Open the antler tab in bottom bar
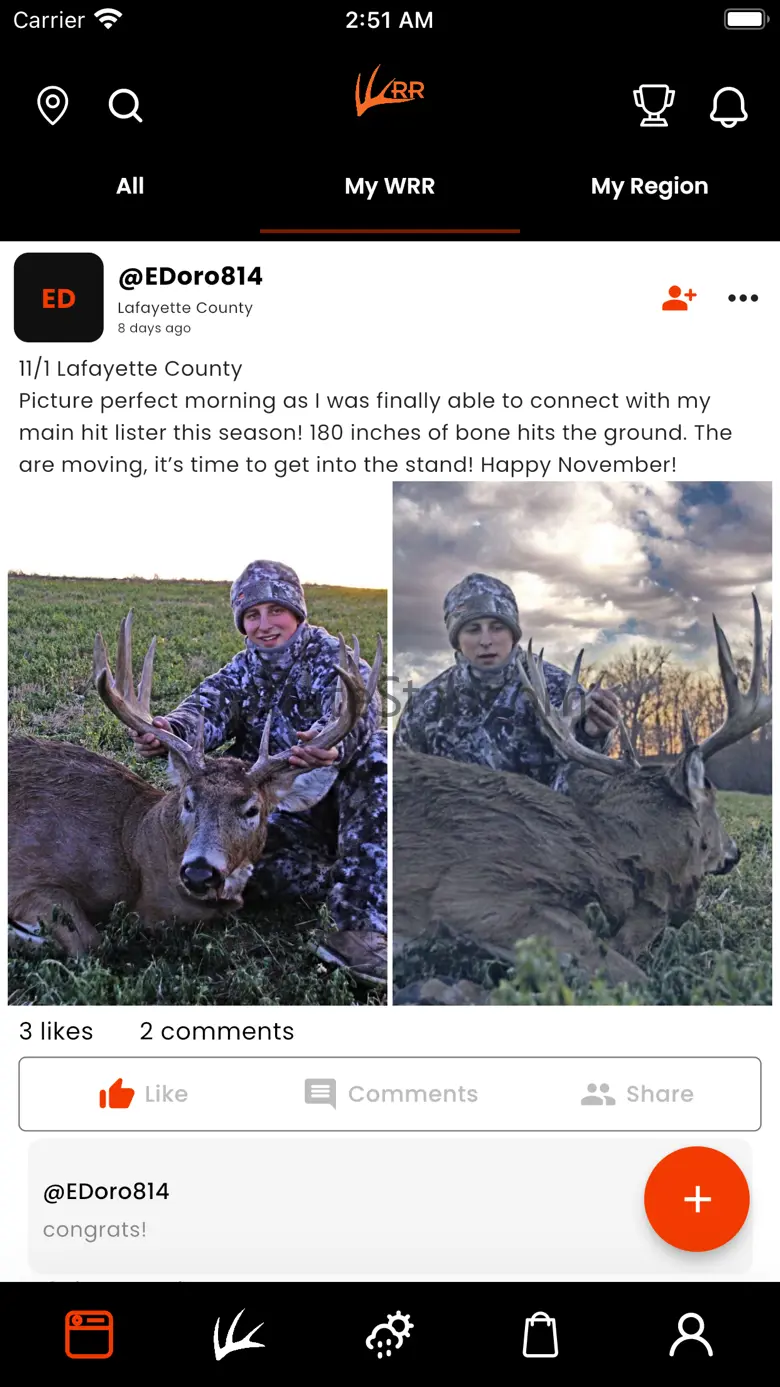The image size is (780, 1387). pos(239,1336)
